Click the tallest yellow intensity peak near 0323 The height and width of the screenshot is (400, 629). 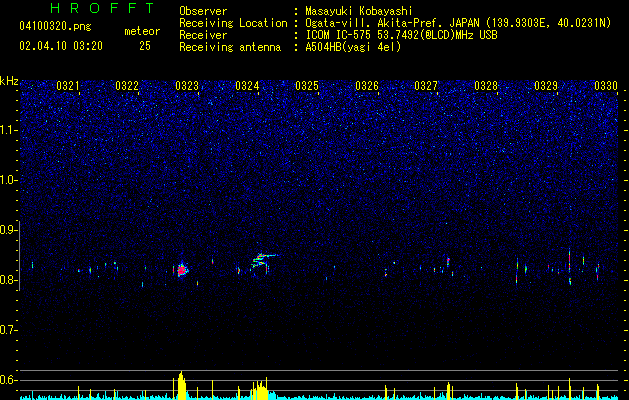click(181, 385)
